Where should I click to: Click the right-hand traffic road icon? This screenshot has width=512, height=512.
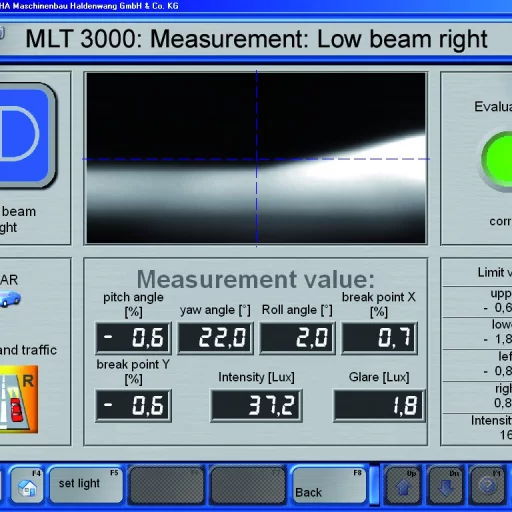(x=18, y=399)
